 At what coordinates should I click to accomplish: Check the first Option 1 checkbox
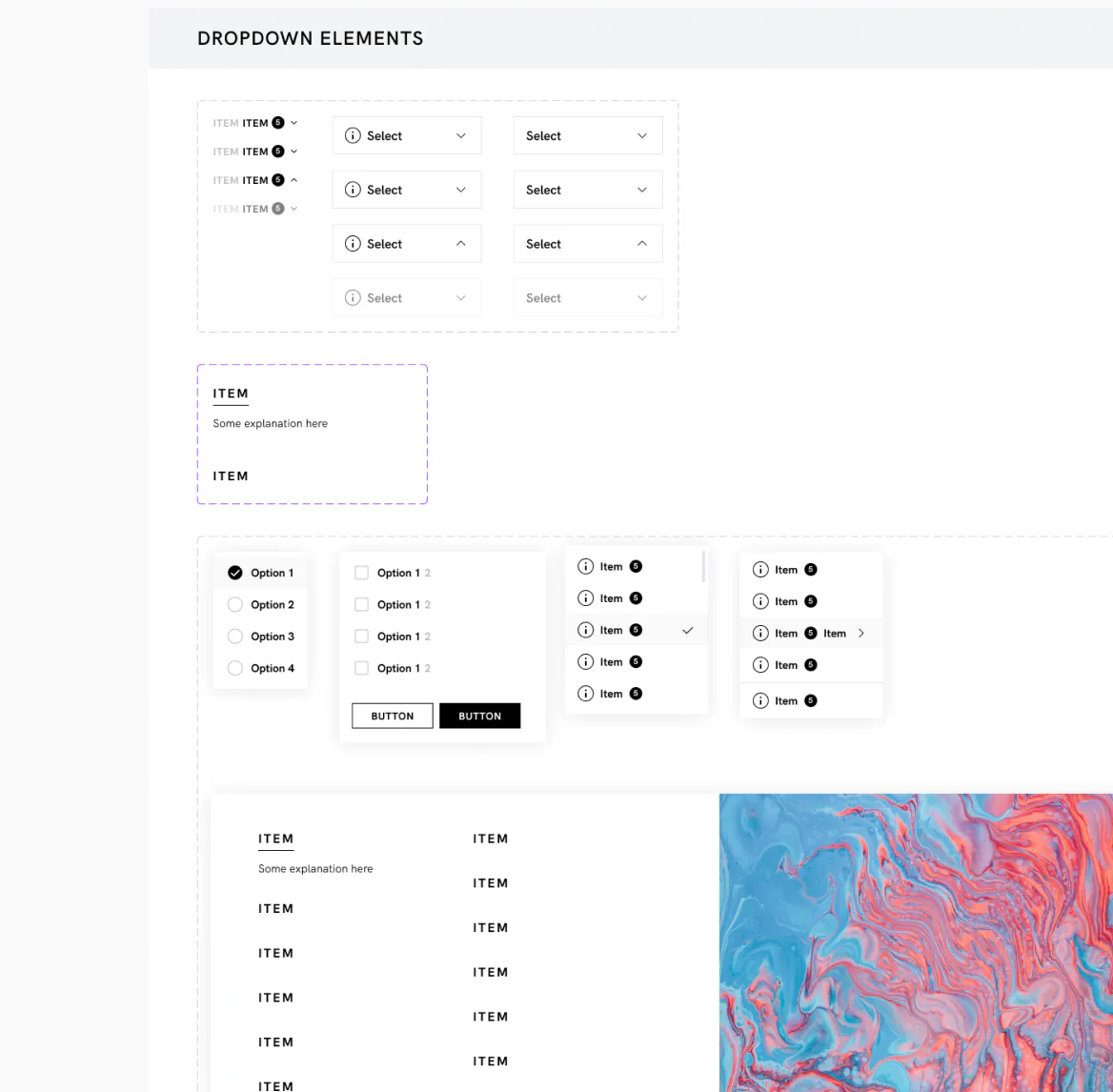coord(362,573)
